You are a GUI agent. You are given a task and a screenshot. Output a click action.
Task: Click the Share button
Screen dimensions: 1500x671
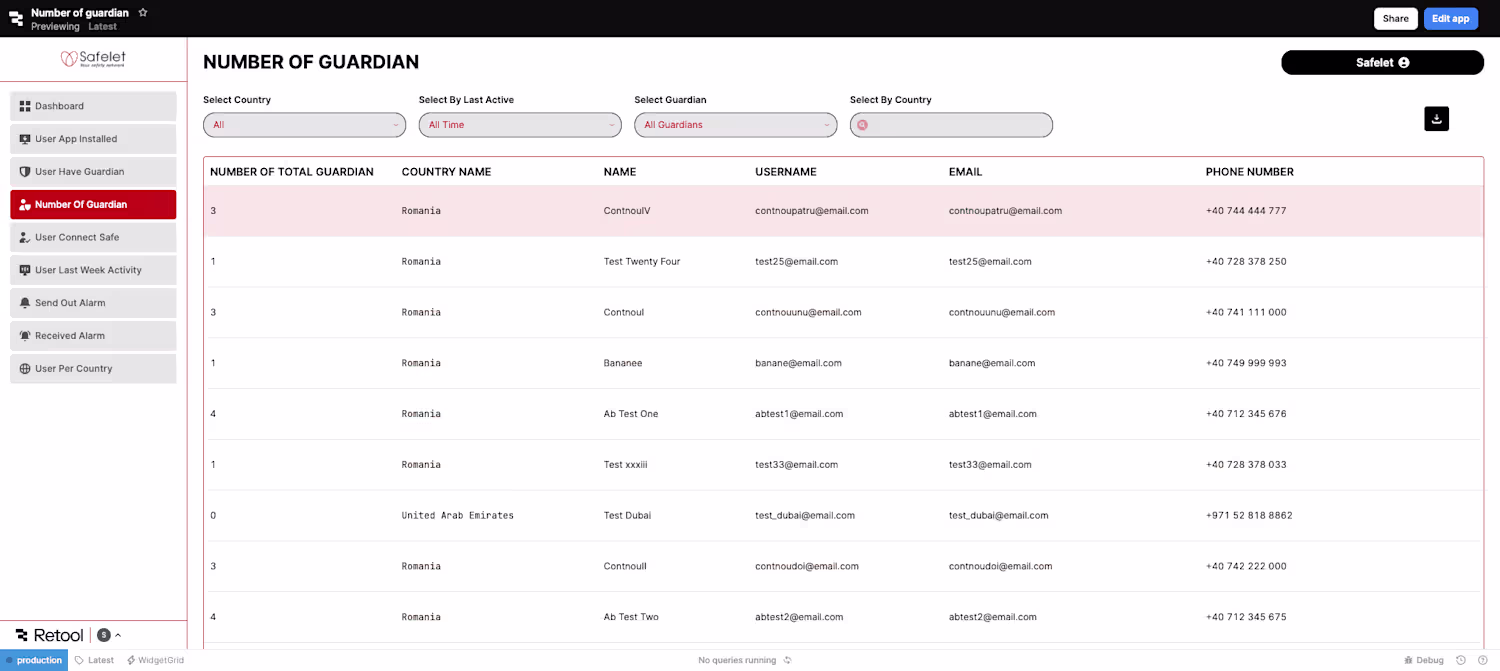tap(1395, 18)
